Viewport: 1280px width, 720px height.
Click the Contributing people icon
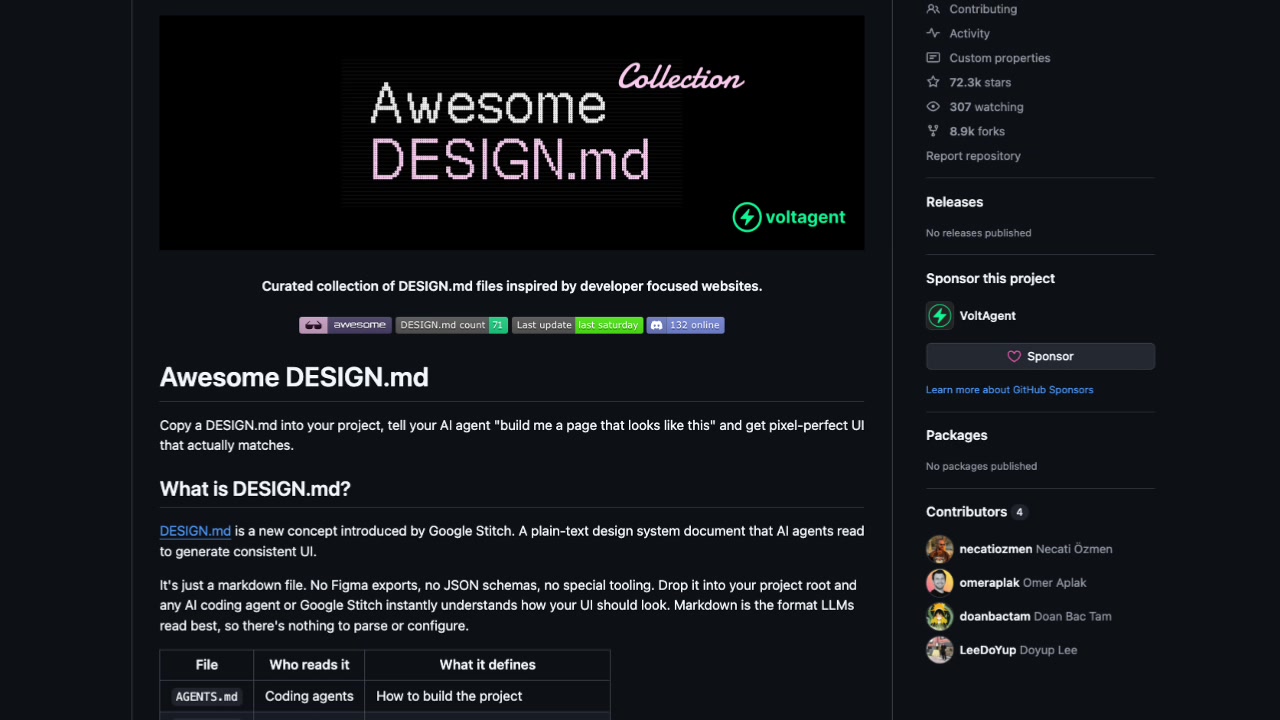click(933, 9)
